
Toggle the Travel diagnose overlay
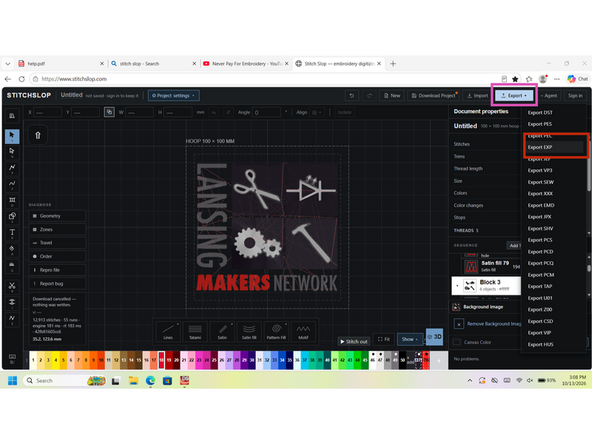click(57, 243)
